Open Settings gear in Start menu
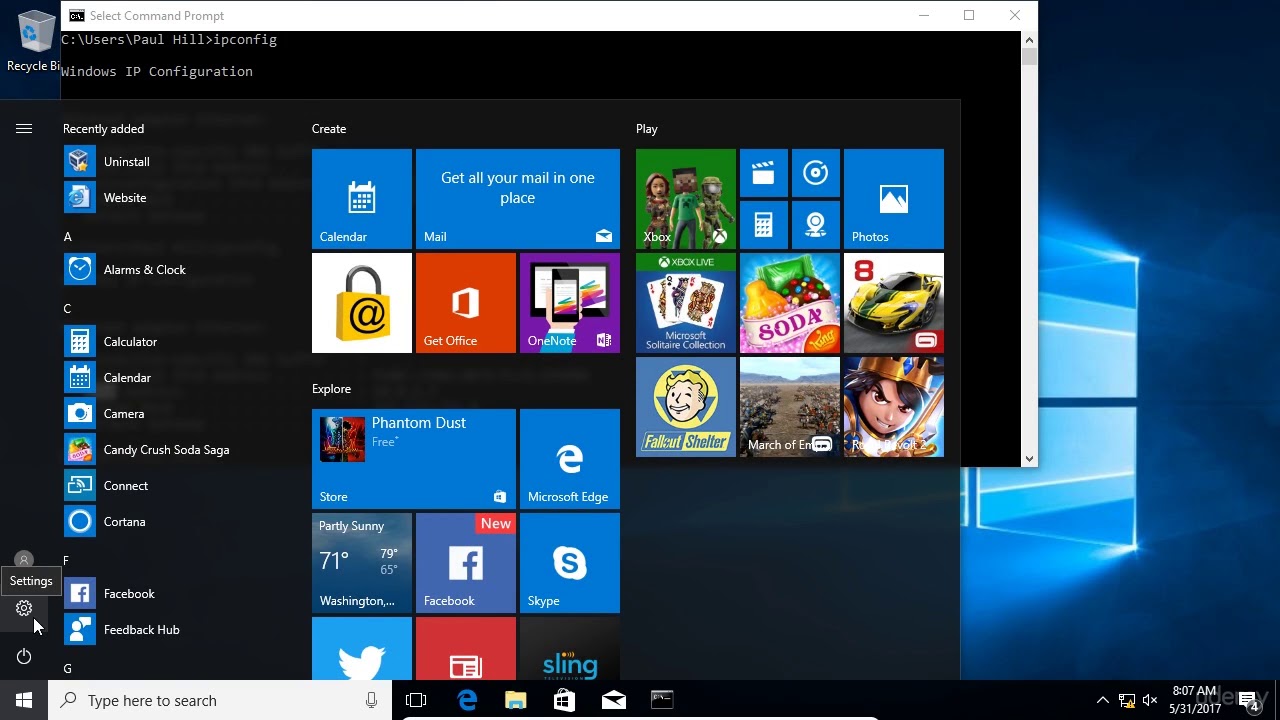1280x720 pixels. (24, 608)
